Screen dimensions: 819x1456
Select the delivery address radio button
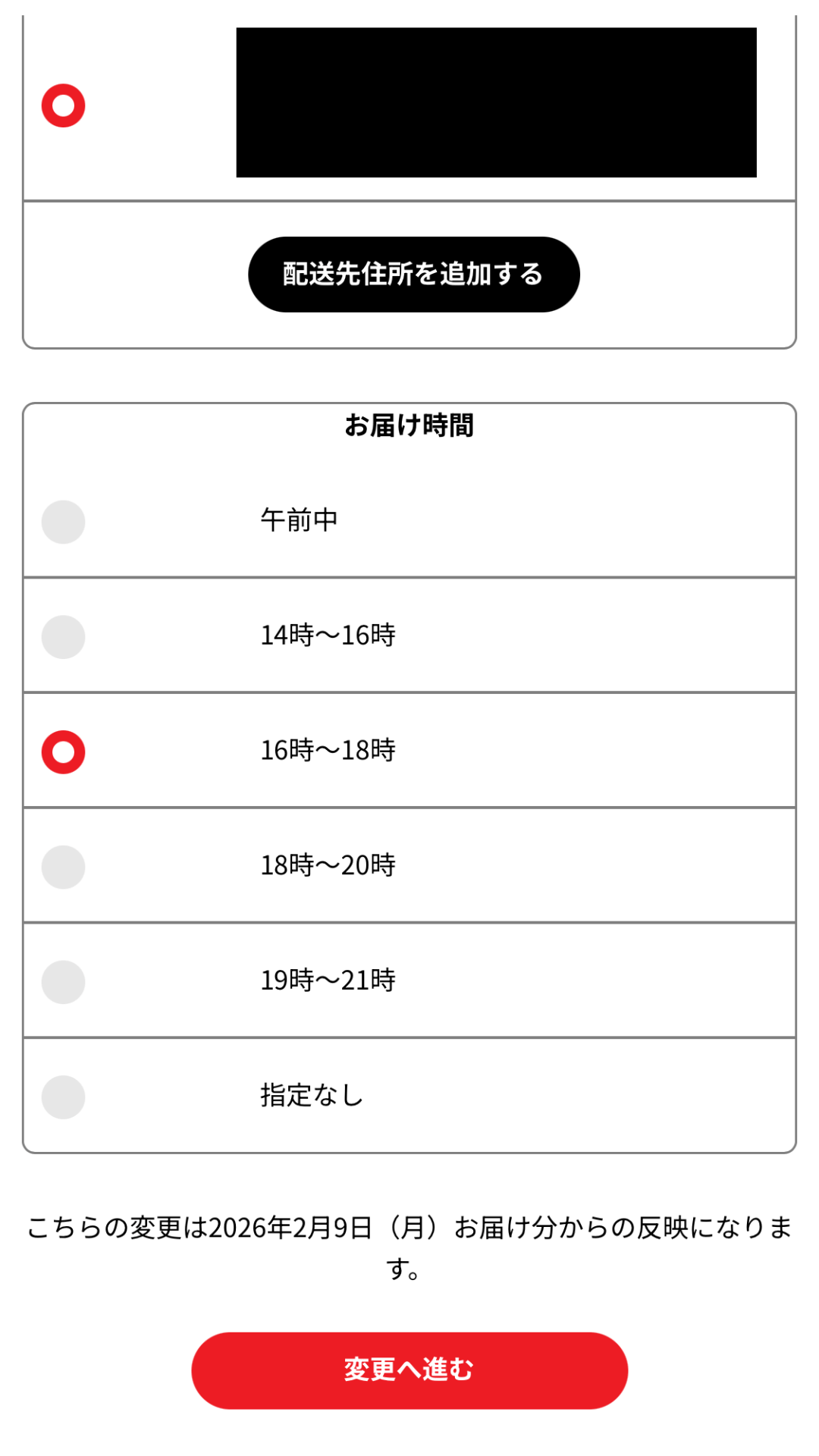(63, 105)
